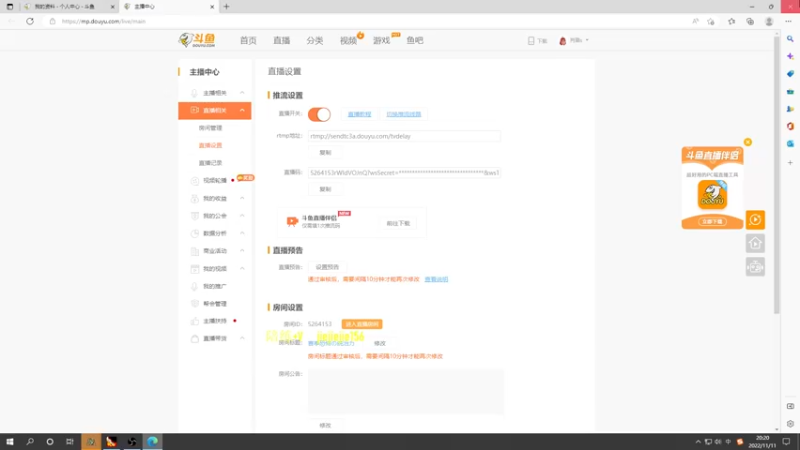This screenshot has height=450, width=800.
Task: Expand the 数据分析 section chevron
Action: [242, 233]
